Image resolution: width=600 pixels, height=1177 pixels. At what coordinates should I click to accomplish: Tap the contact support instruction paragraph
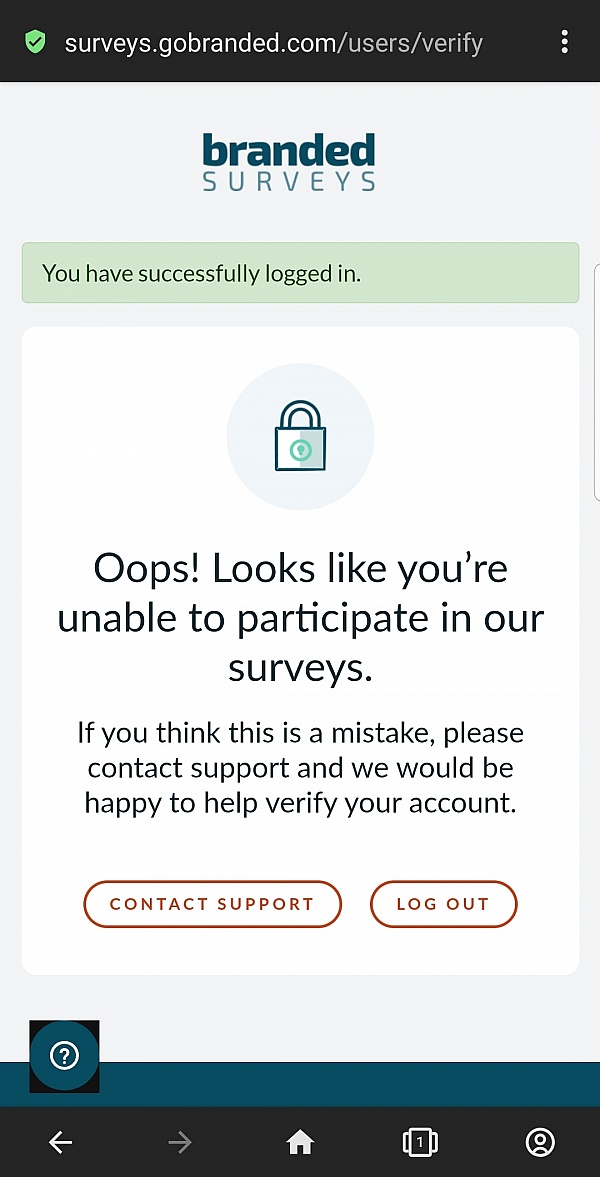(x=300, y=767)
